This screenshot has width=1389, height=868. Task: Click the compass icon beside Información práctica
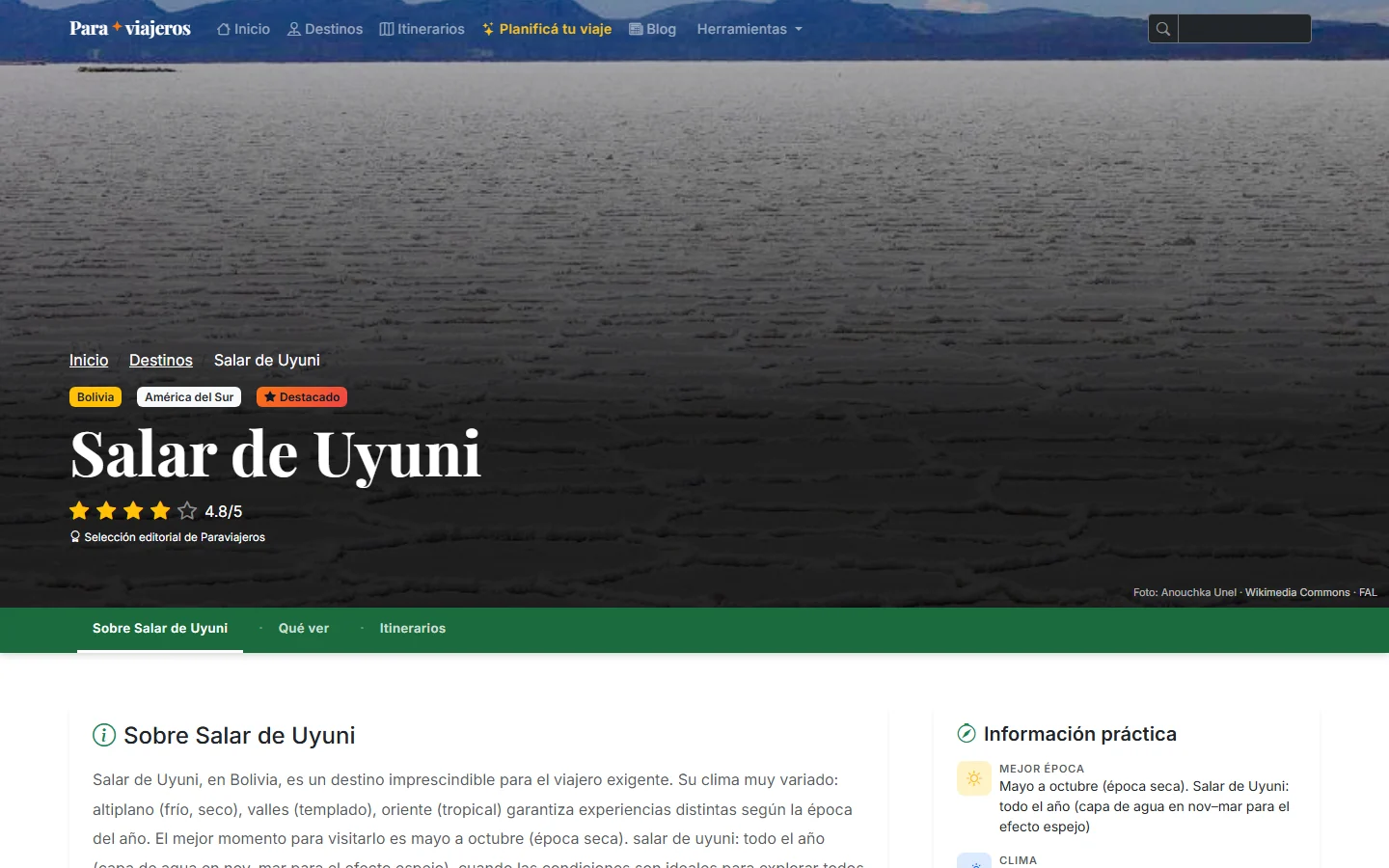[967, 734]
